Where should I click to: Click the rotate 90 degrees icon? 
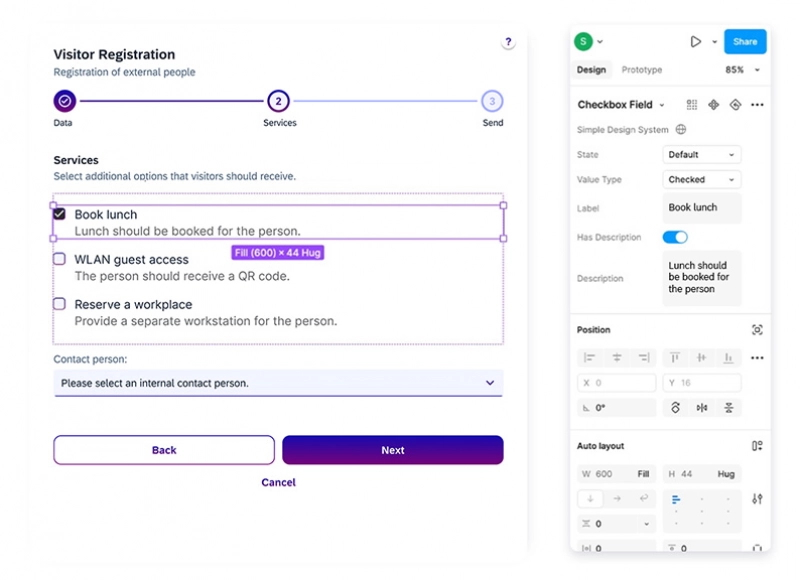click(676, 408)
